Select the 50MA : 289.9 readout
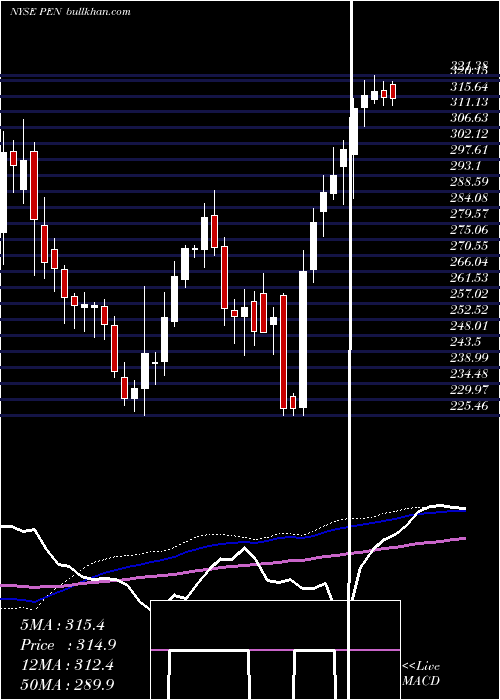This screenshot has width=500, height=700. click(x=67, y=684)
